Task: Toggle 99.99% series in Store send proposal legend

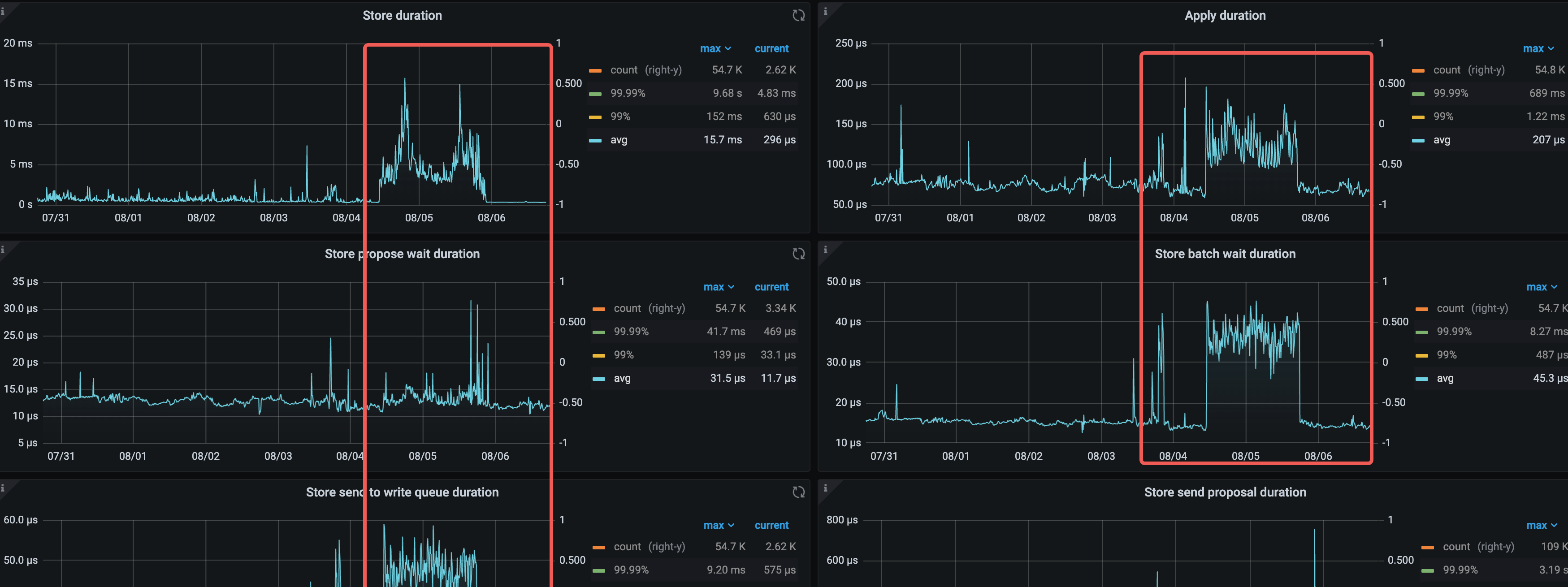Action: coord(1460,570)
